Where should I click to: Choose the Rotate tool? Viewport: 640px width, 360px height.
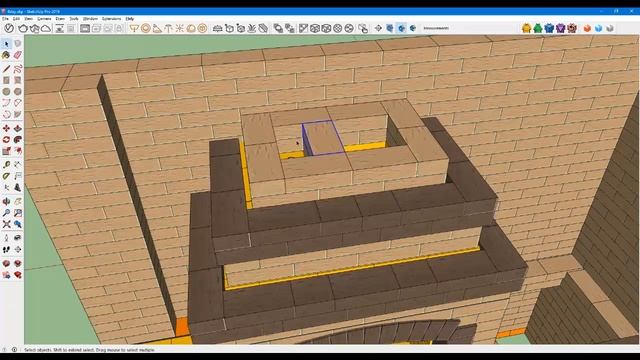[x=6, y=140]
